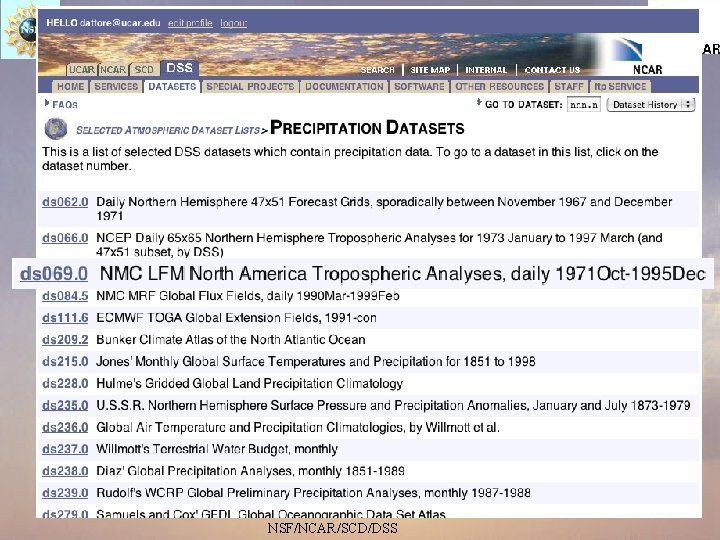Image resolution: width=720 pixels, height=540 pixels.
Task: Open the SPECIAL PROJECTS tab
Action: tap(250, 87)
